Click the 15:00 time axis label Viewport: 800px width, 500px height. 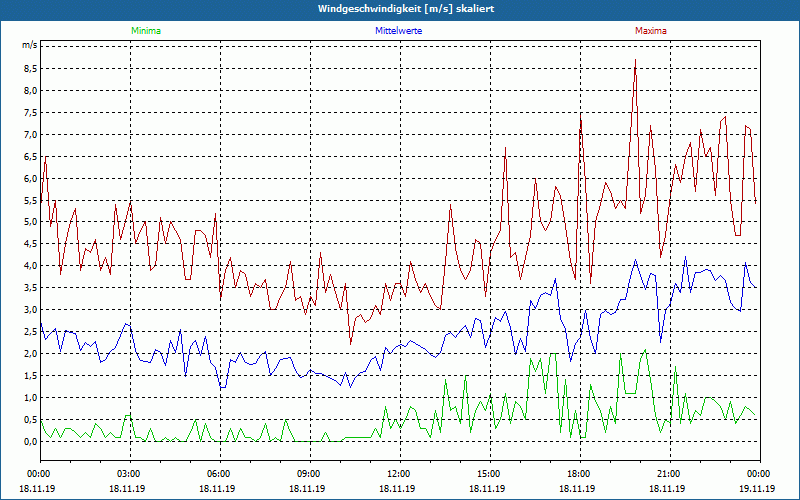click(490, 474)
